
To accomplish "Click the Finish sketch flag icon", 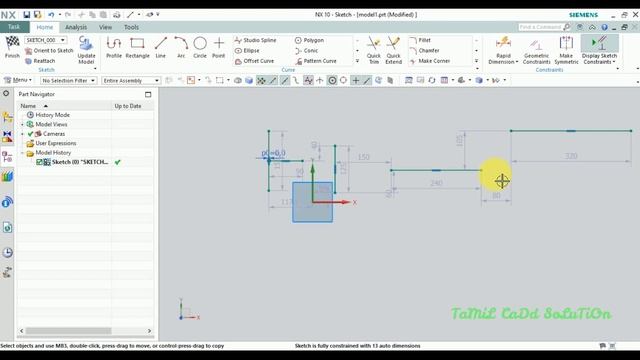I will tap(12, 42).
